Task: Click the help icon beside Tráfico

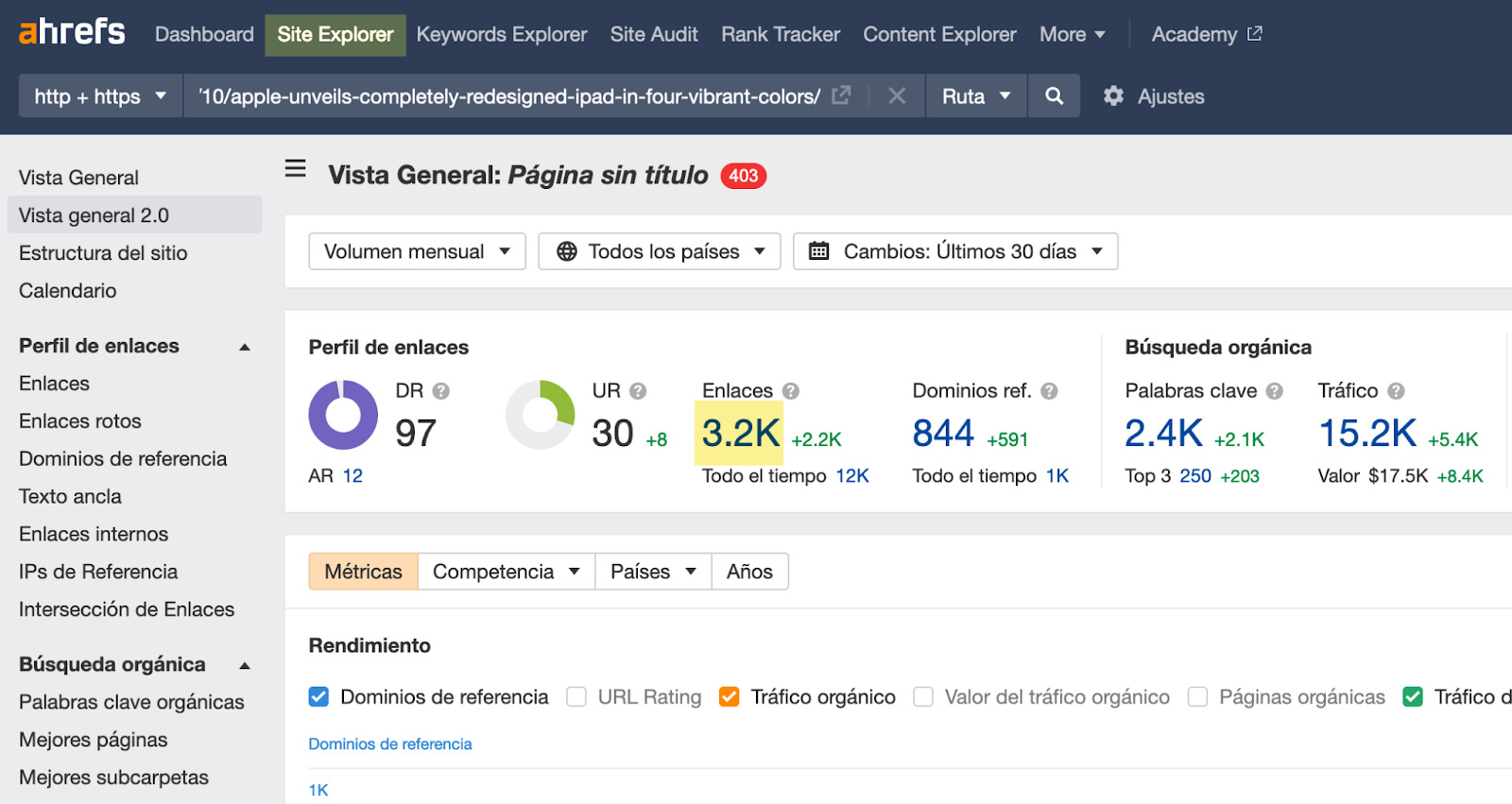Action: click(x=1396, y=391)
